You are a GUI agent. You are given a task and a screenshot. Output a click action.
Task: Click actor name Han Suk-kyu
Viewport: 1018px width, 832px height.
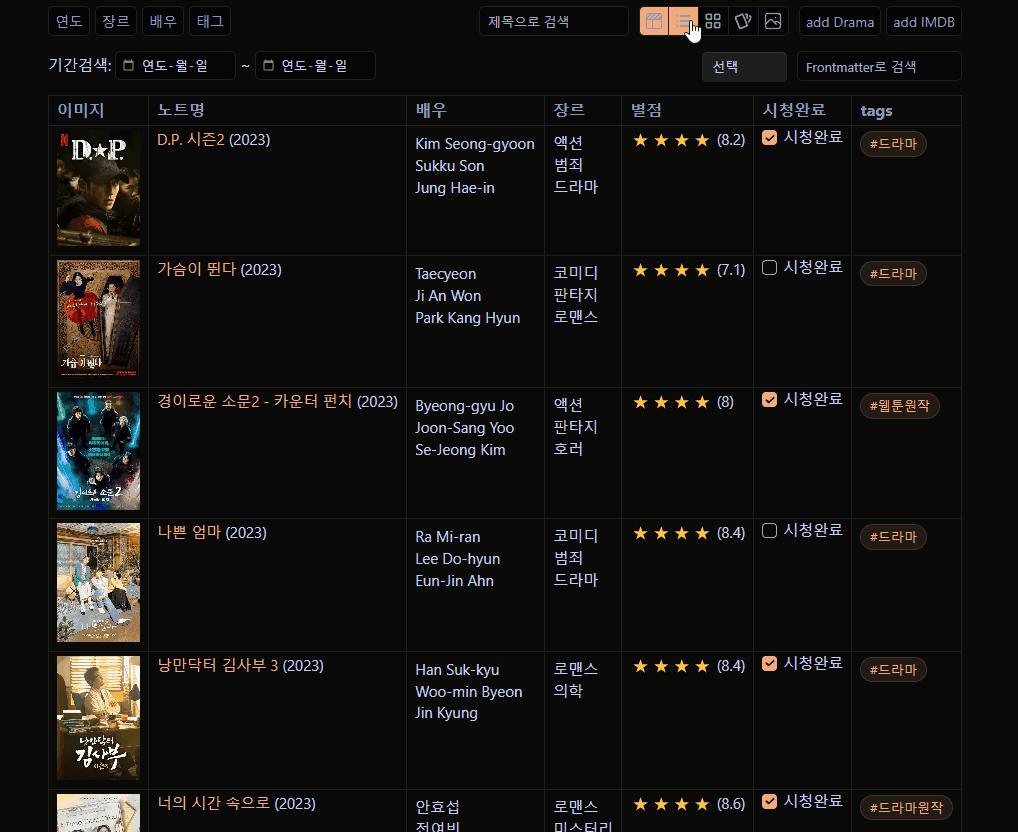[457, 670]
